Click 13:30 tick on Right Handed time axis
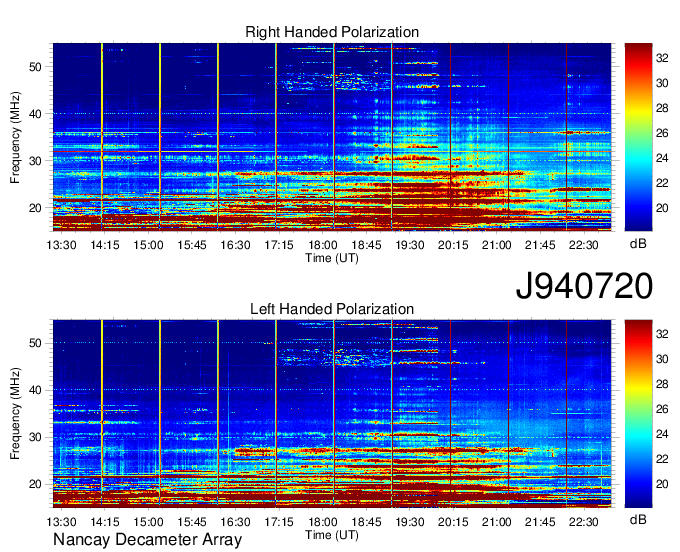This screenshot has width=680, height=552. [61, 245]
